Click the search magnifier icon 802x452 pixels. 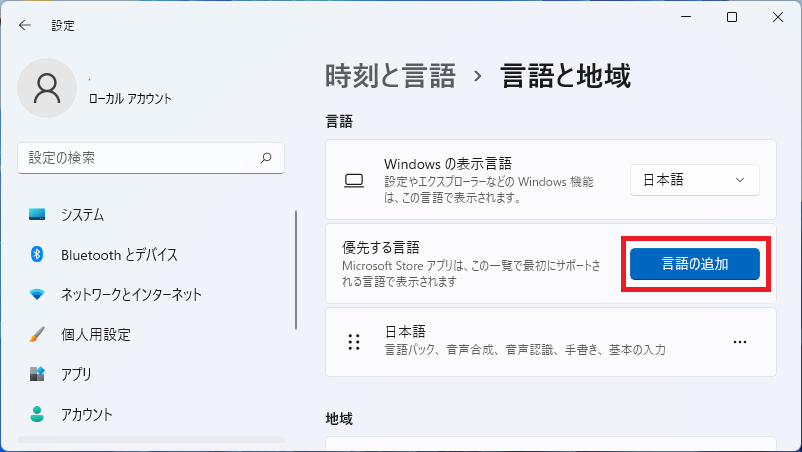click(x=266, y=158)
